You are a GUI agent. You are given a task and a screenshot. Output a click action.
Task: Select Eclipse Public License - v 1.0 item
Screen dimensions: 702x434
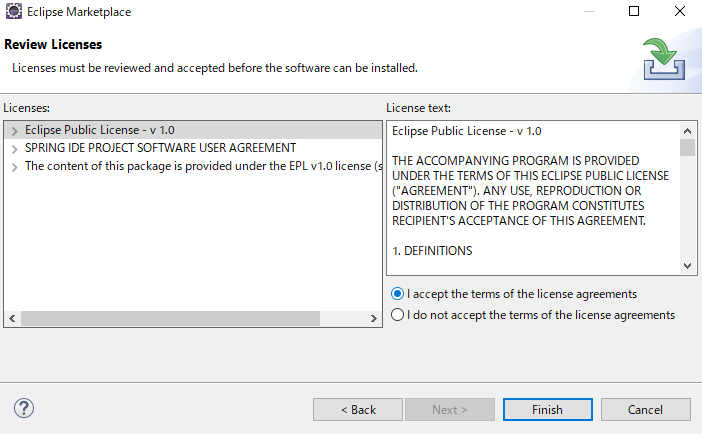click(x=99, y=130)
